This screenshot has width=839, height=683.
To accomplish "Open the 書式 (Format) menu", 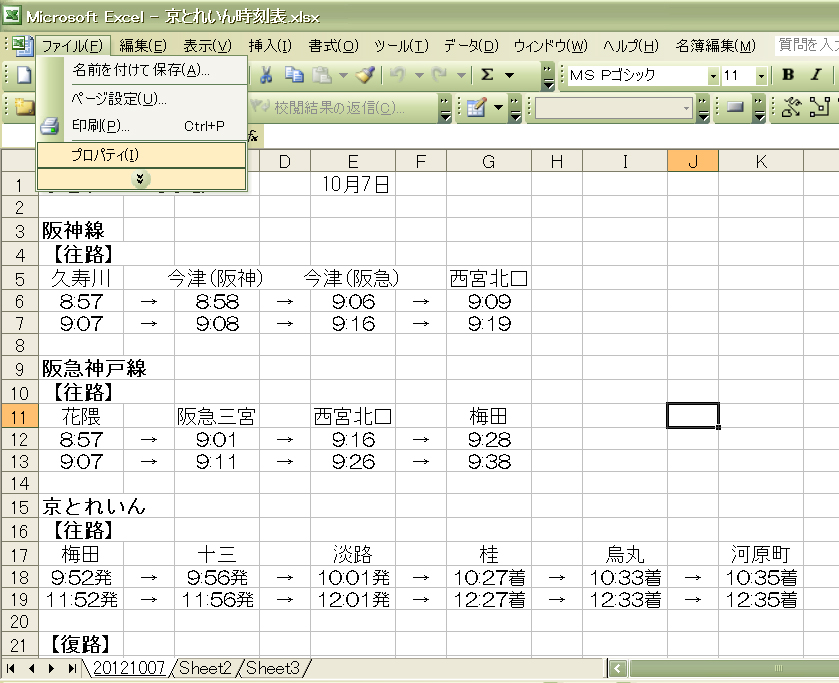I will [333, 46].
